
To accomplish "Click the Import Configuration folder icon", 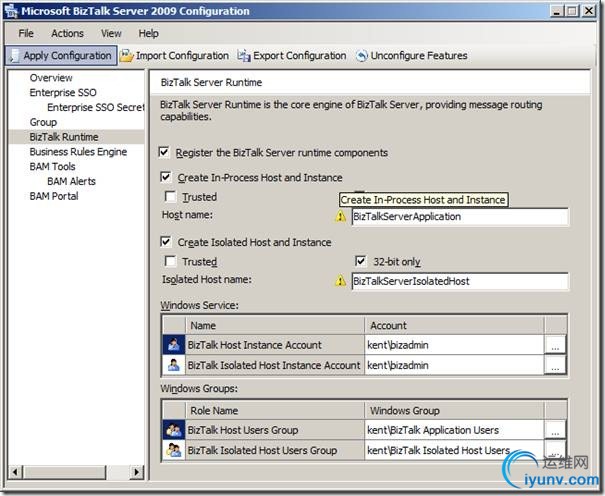I will (126, 56).
